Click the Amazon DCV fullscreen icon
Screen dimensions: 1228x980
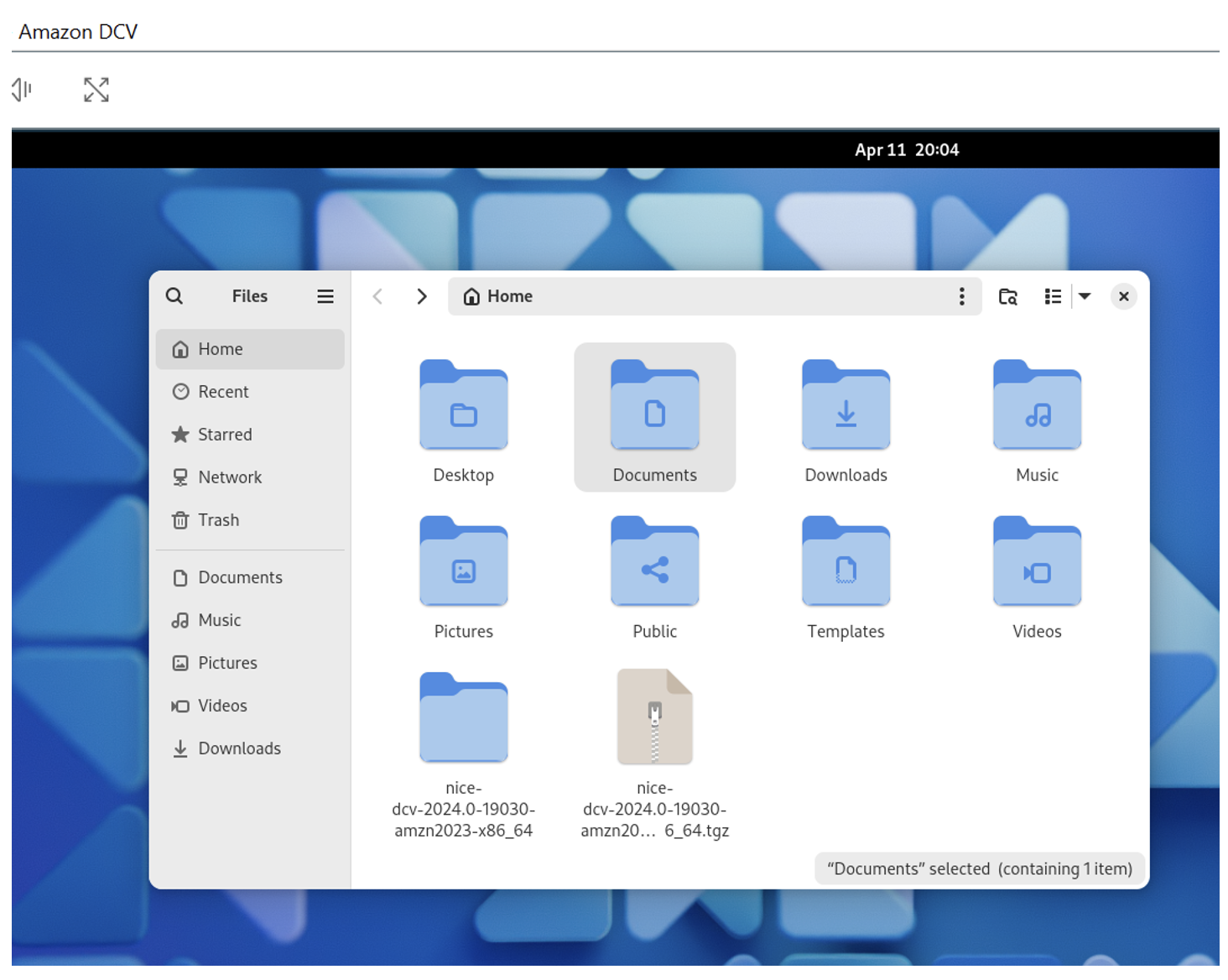[96, 90]
